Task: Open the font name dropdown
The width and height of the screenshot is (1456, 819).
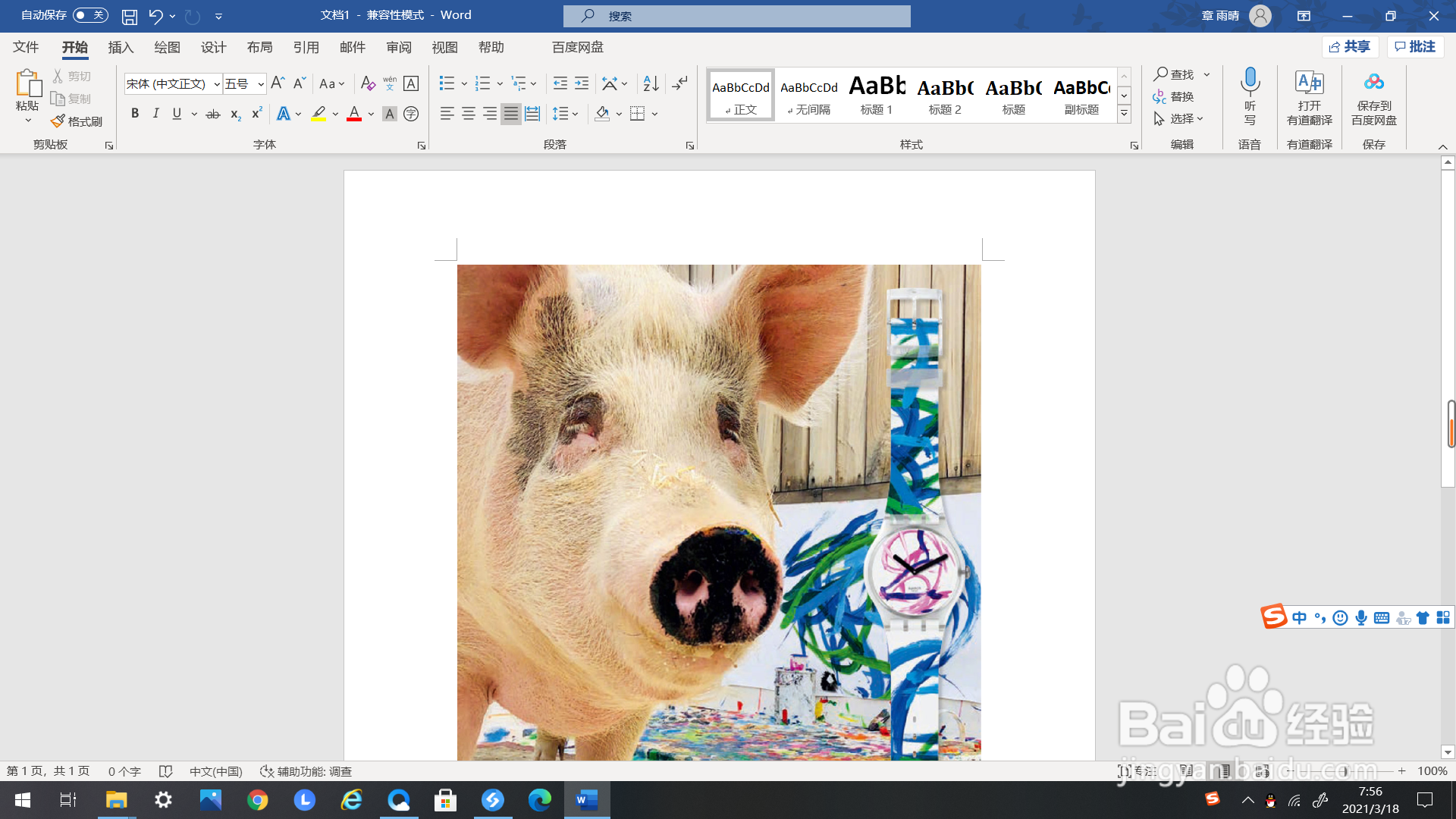Action: (217, 84)
